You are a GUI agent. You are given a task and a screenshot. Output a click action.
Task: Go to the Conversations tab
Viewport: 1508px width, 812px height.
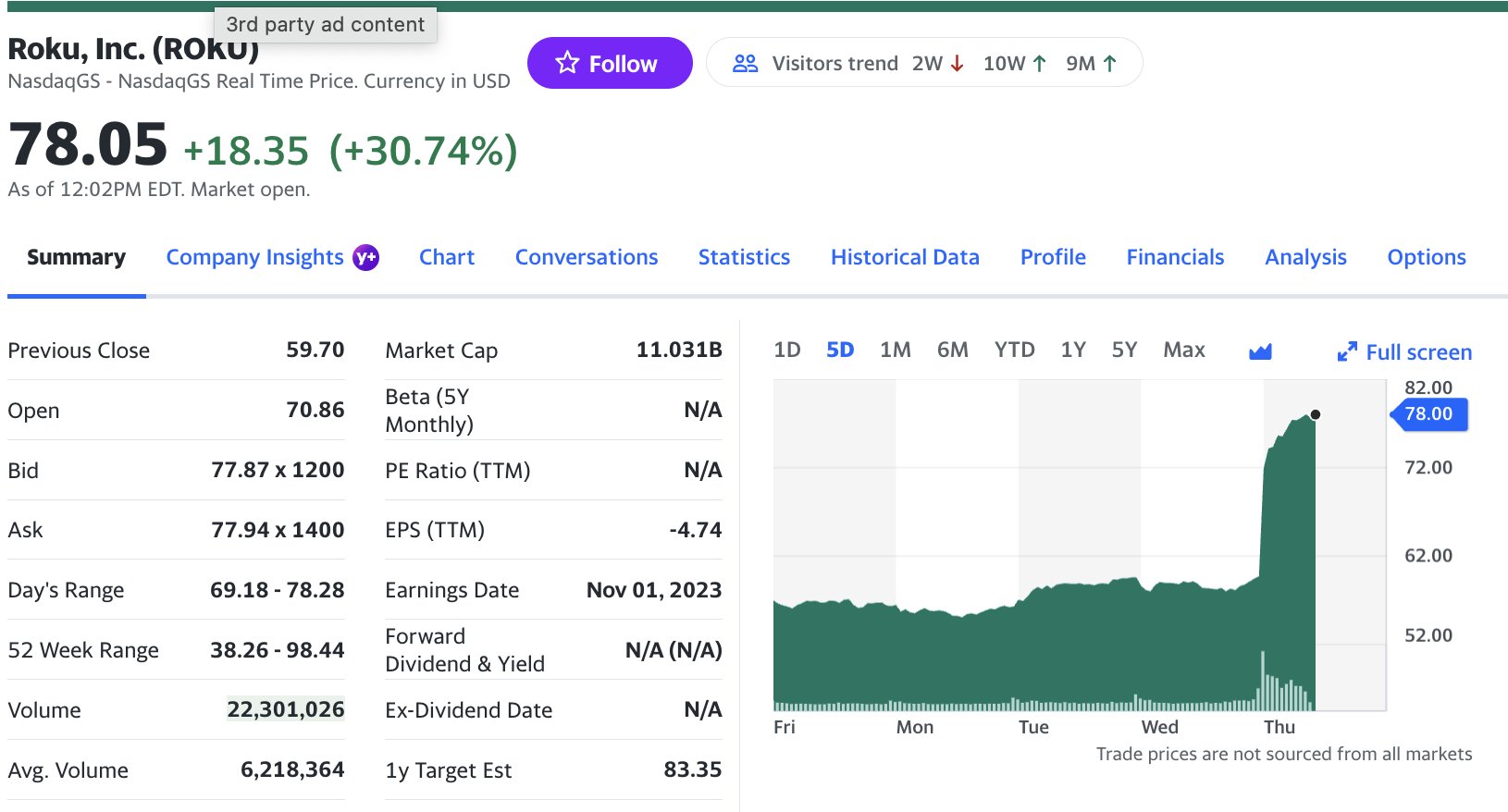(x=587, y=257)
